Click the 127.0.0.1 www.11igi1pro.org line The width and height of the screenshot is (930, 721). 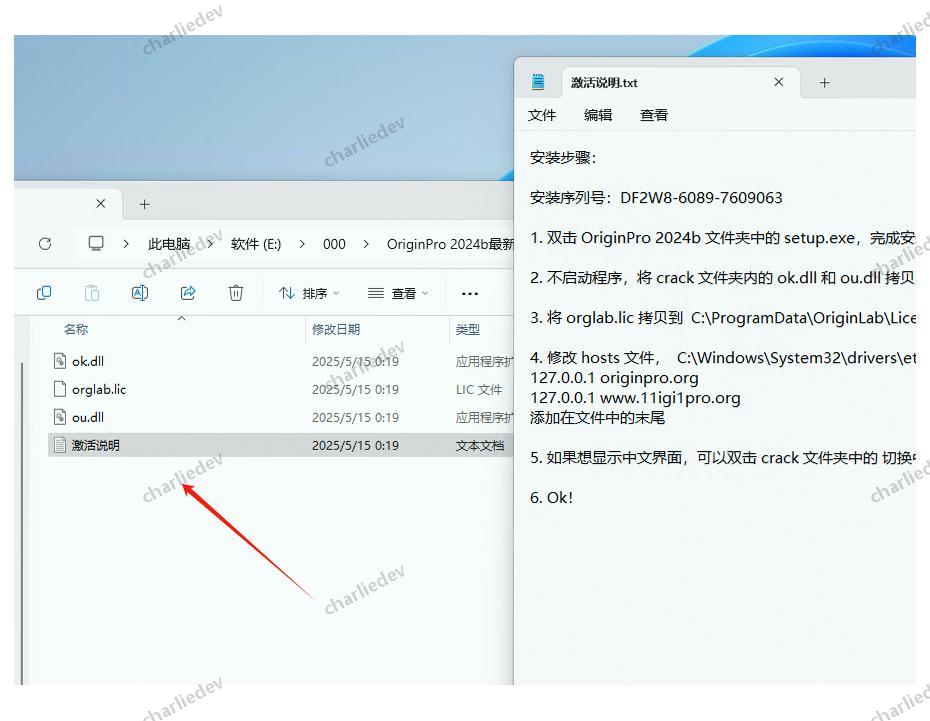click(635, 398)
